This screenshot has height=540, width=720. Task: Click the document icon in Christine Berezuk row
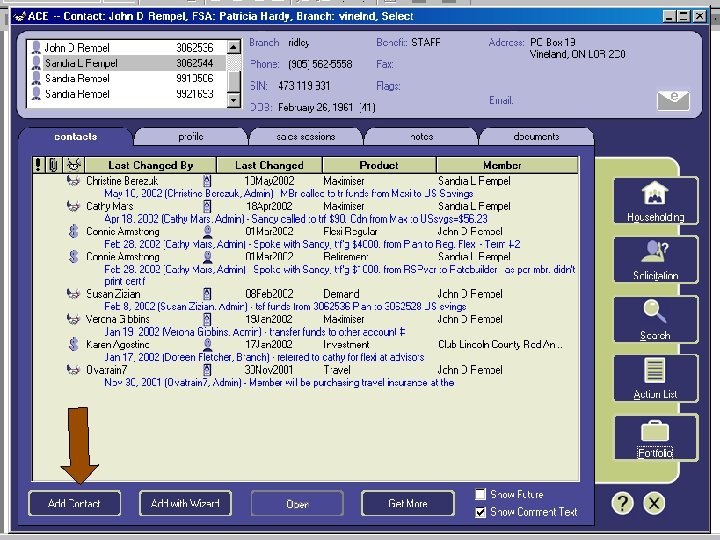coord(207,180)
